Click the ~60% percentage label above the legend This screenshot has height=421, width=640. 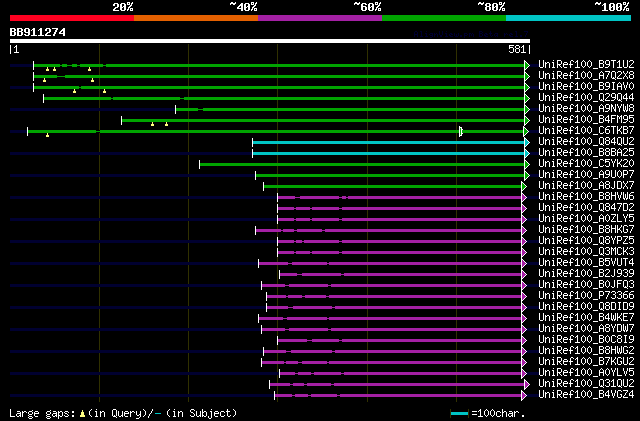click(x=367, y=7)
